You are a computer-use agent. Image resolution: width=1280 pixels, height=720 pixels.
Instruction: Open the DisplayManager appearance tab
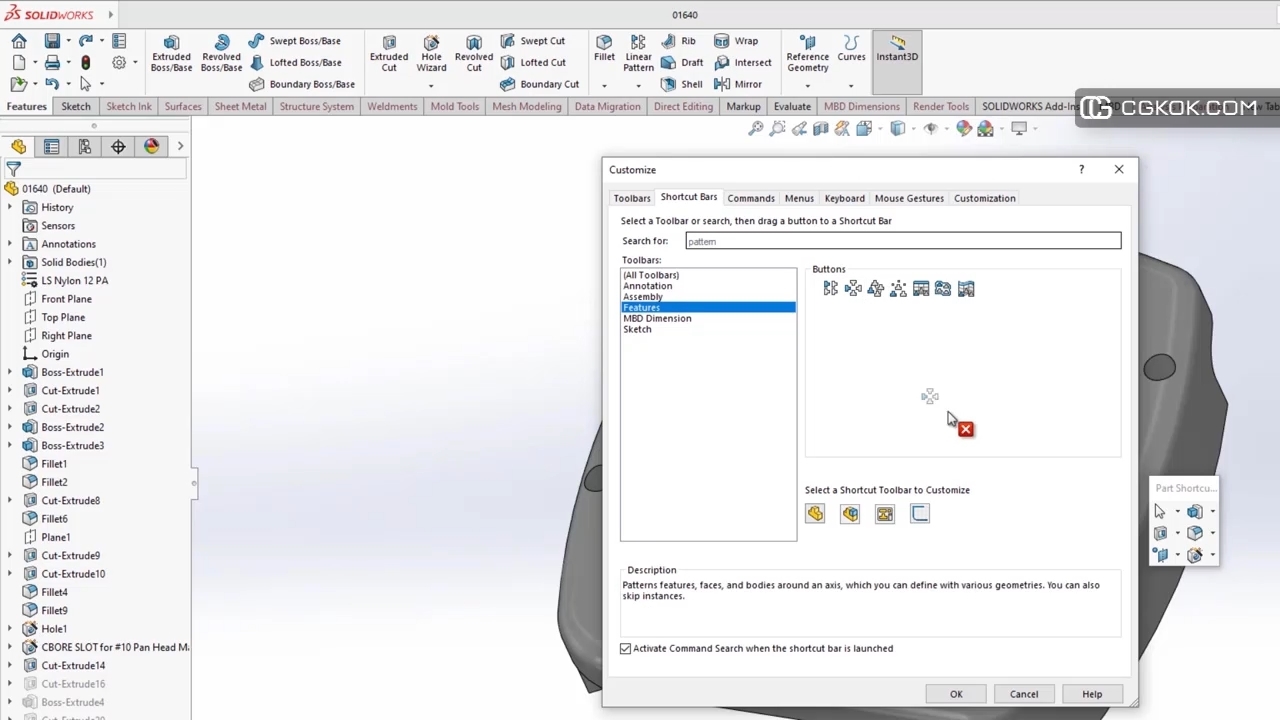151,147
